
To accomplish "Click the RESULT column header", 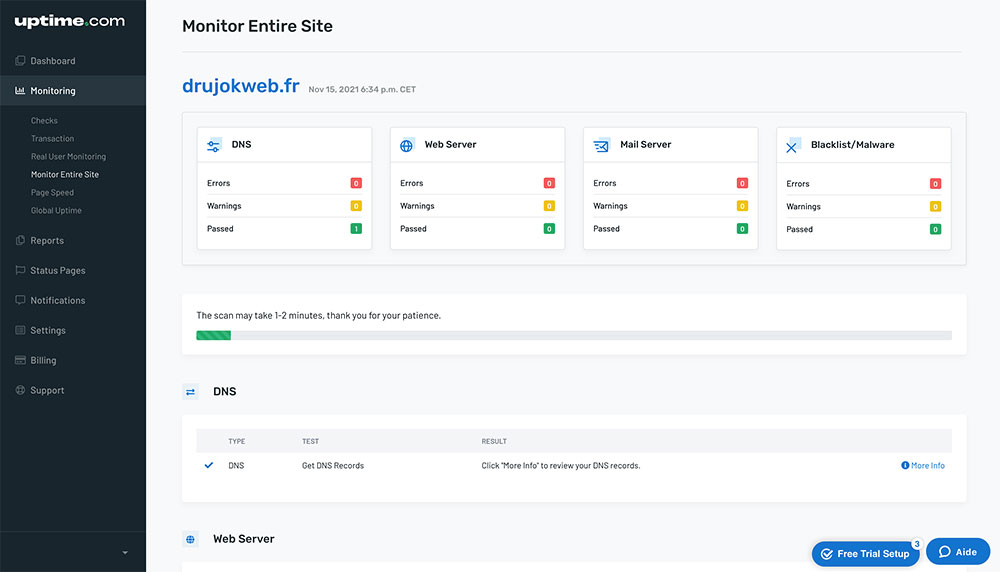I will 494,441.
